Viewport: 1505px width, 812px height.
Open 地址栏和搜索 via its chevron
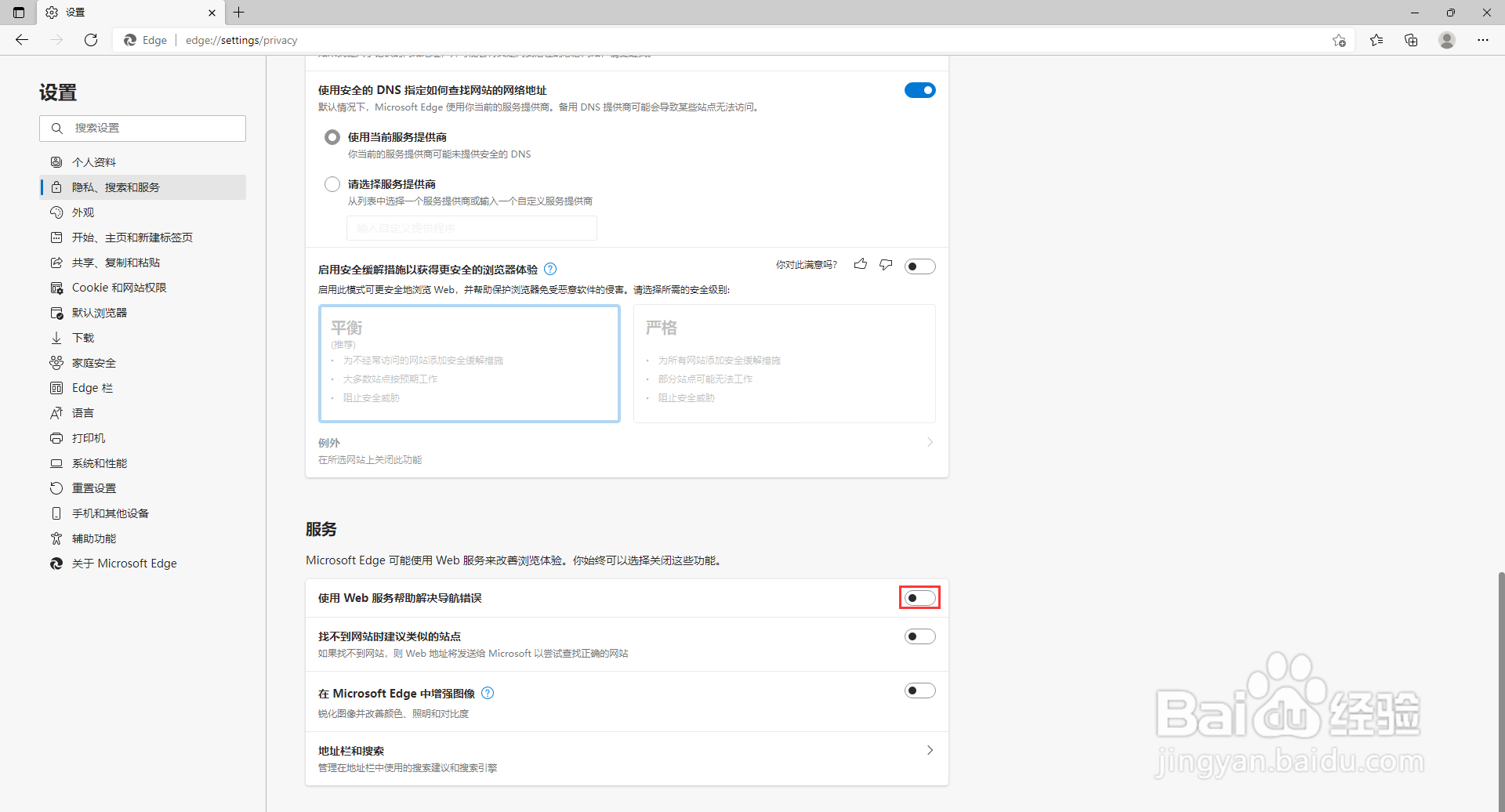tap(930, 750)
